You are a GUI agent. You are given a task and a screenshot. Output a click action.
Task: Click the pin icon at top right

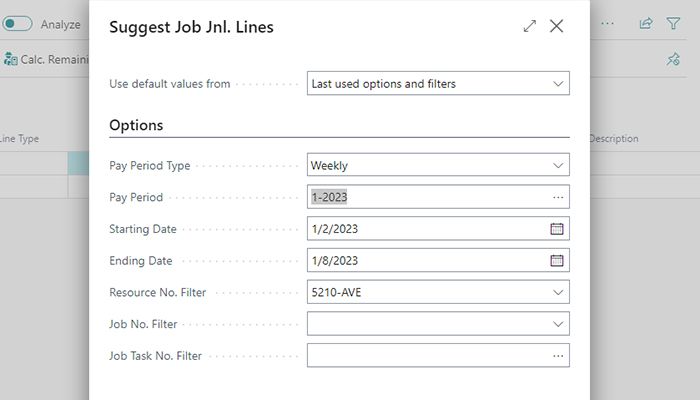pyautogui.click(x=673, y=60)
